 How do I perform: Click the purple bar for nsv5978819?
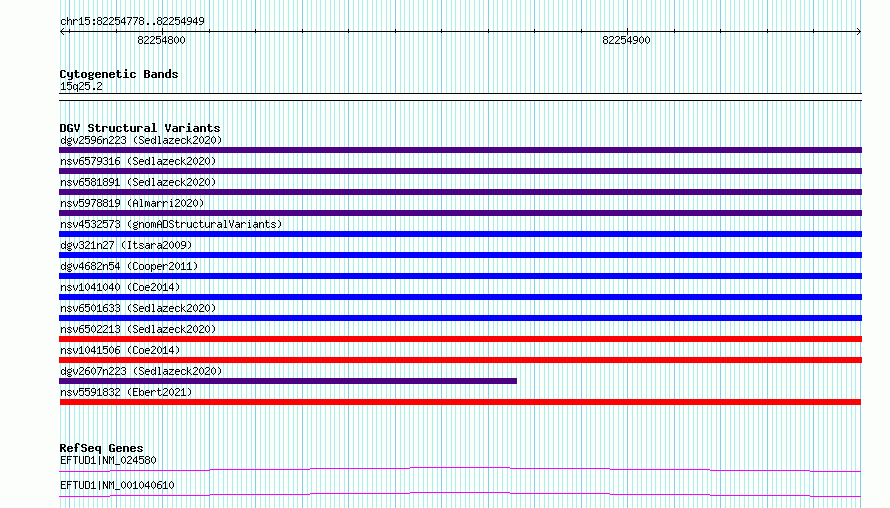(x=460, y=213)
